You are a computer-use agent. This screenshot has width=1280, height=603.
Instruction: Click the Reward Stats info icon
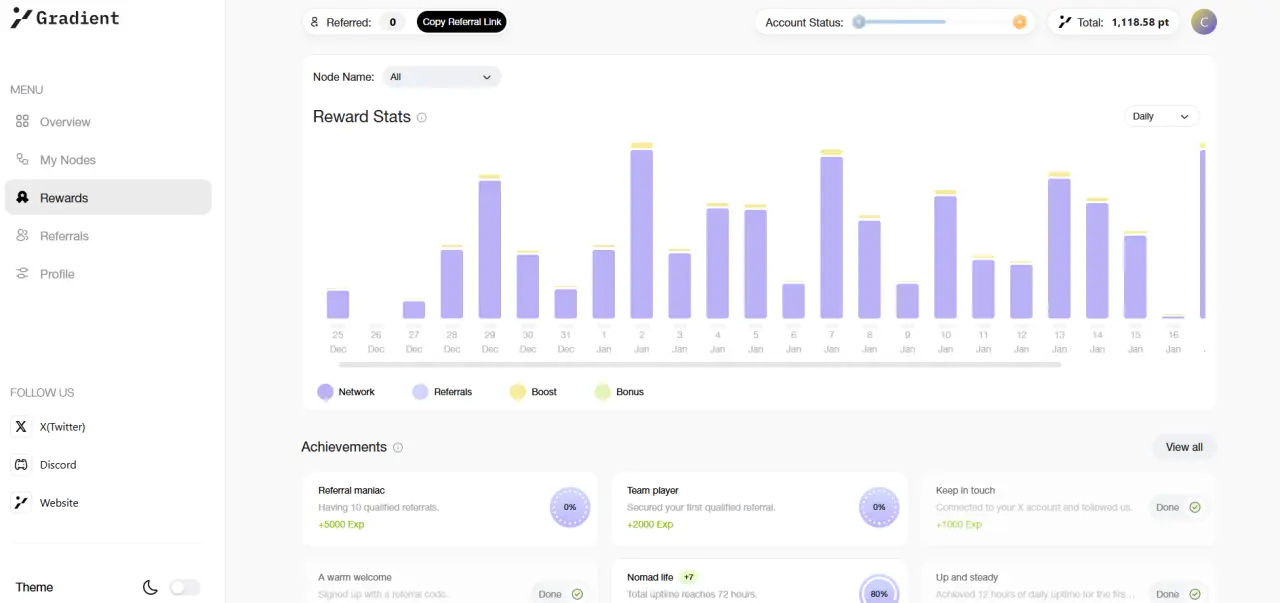(x=422, y=117)
